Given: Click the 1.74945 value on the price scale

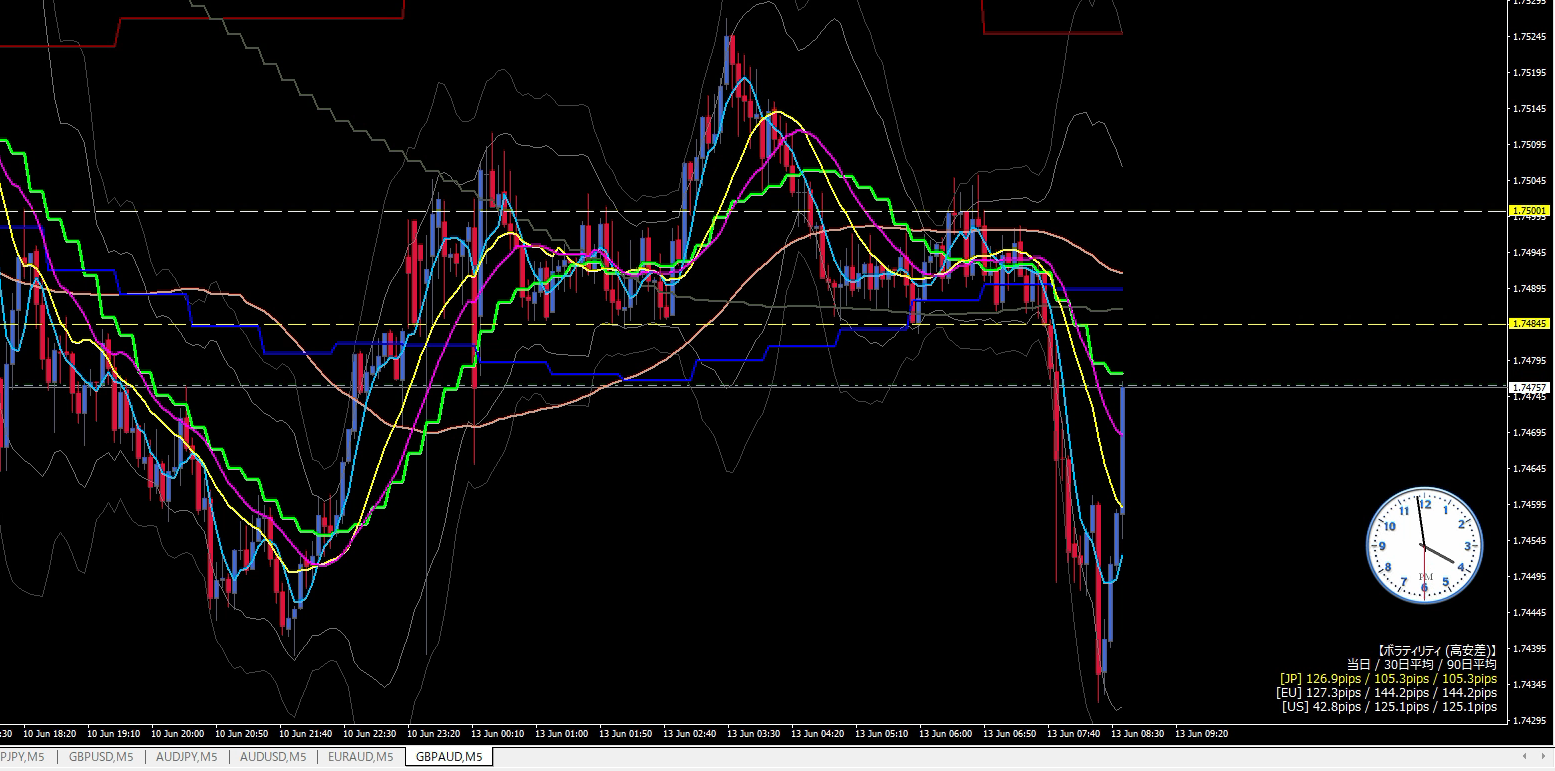Looking at the screenshot, I should pyautogui.click(x=1530, y=253).
